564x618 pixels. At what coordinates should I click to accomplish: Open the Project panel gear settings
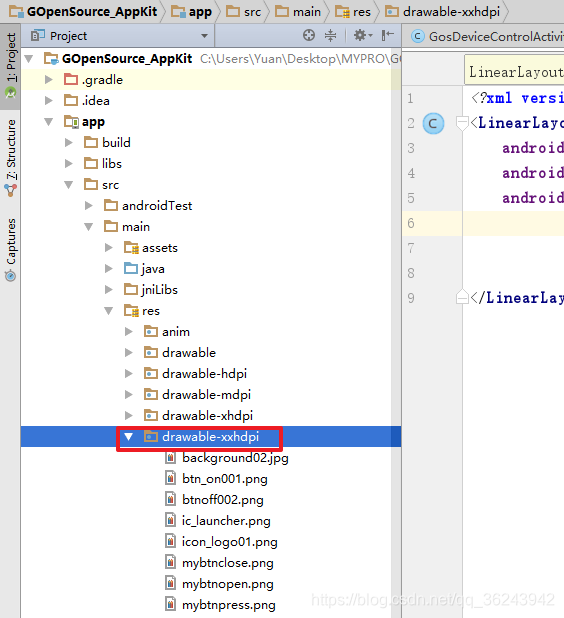[x=362, y=35]
